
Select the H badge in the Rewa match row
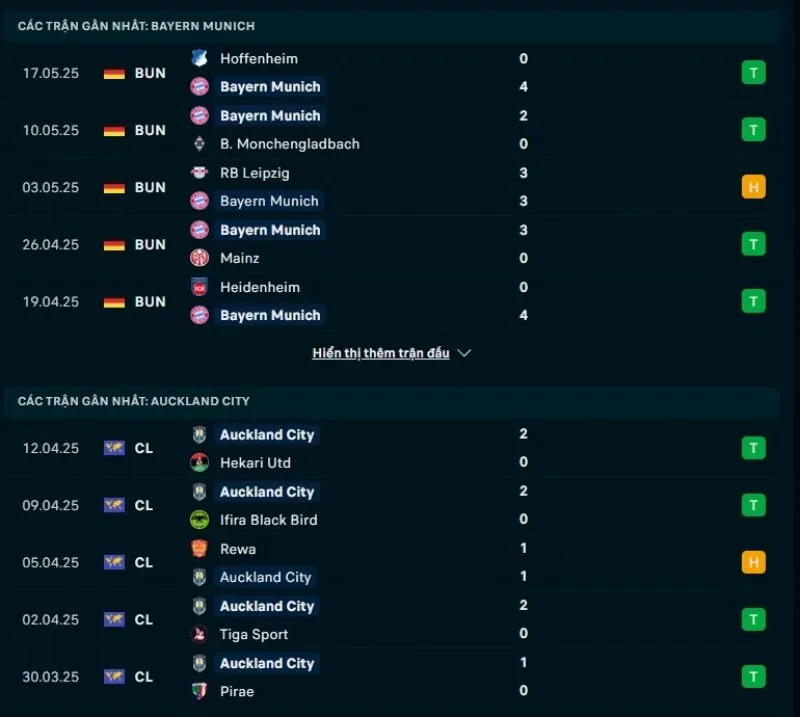[x=753, y=563]
